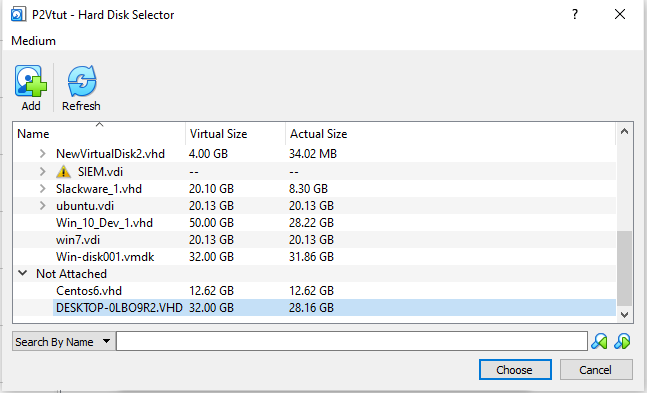Sort by the Actual Size column header
The height and width of the screenshot is (393, 647).
[450, 134]
